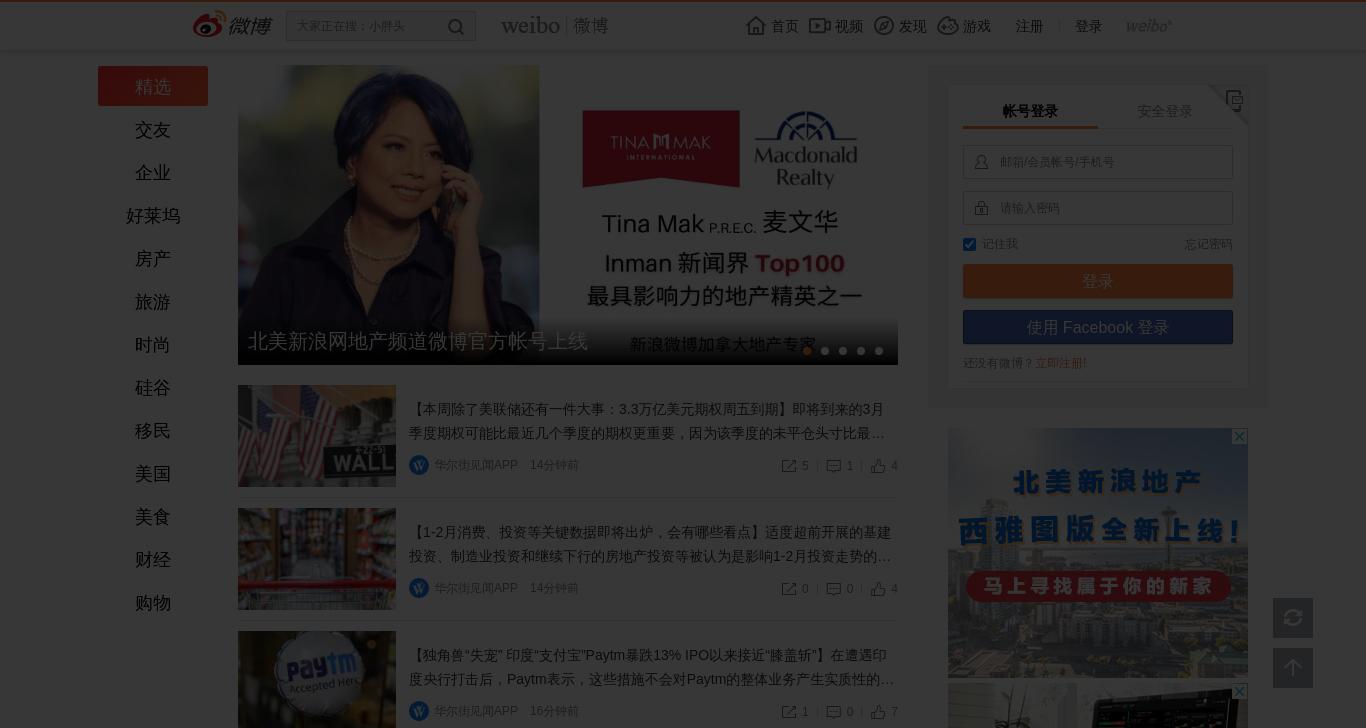Open the 独角兽 Paytm post text
This screenshot has height=728, width=1366.
click(x=652, y=667)
